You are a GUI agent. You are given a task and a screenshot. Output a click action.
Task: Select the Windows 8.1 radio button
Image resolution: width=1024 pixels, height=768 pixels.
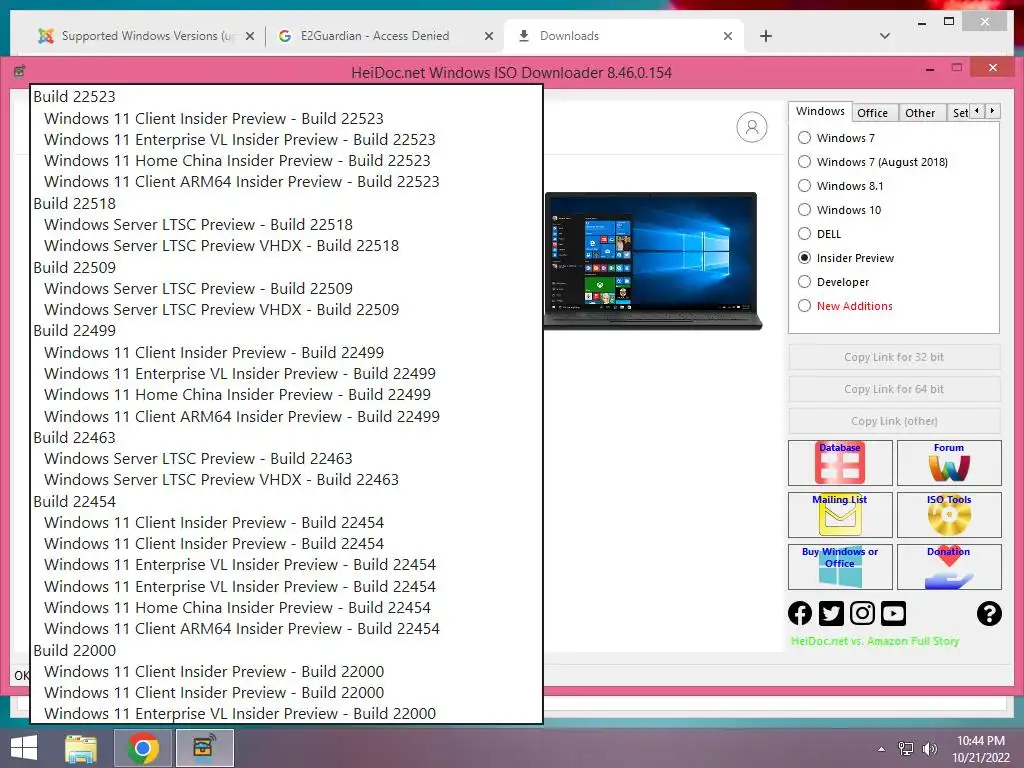click(x=805, y=185)
